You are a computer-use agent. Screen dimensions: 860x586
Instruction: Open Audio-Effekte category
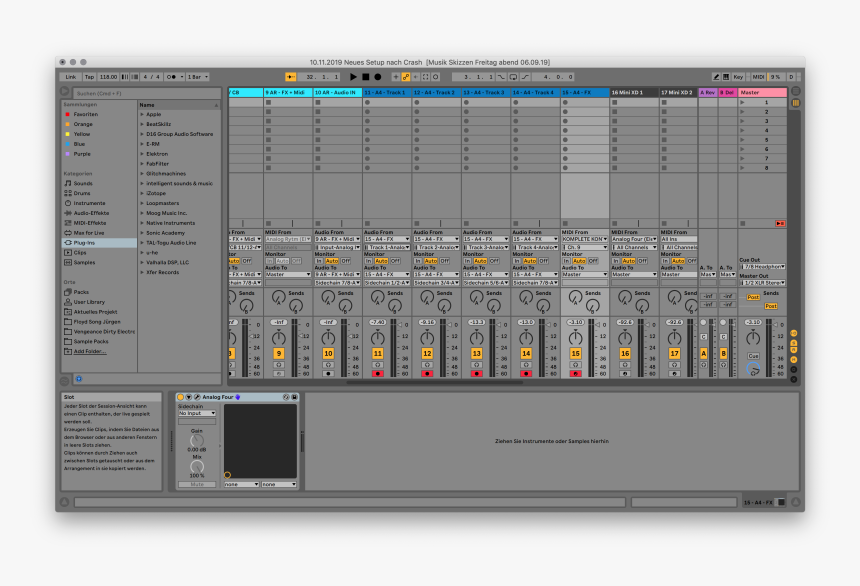91,213
